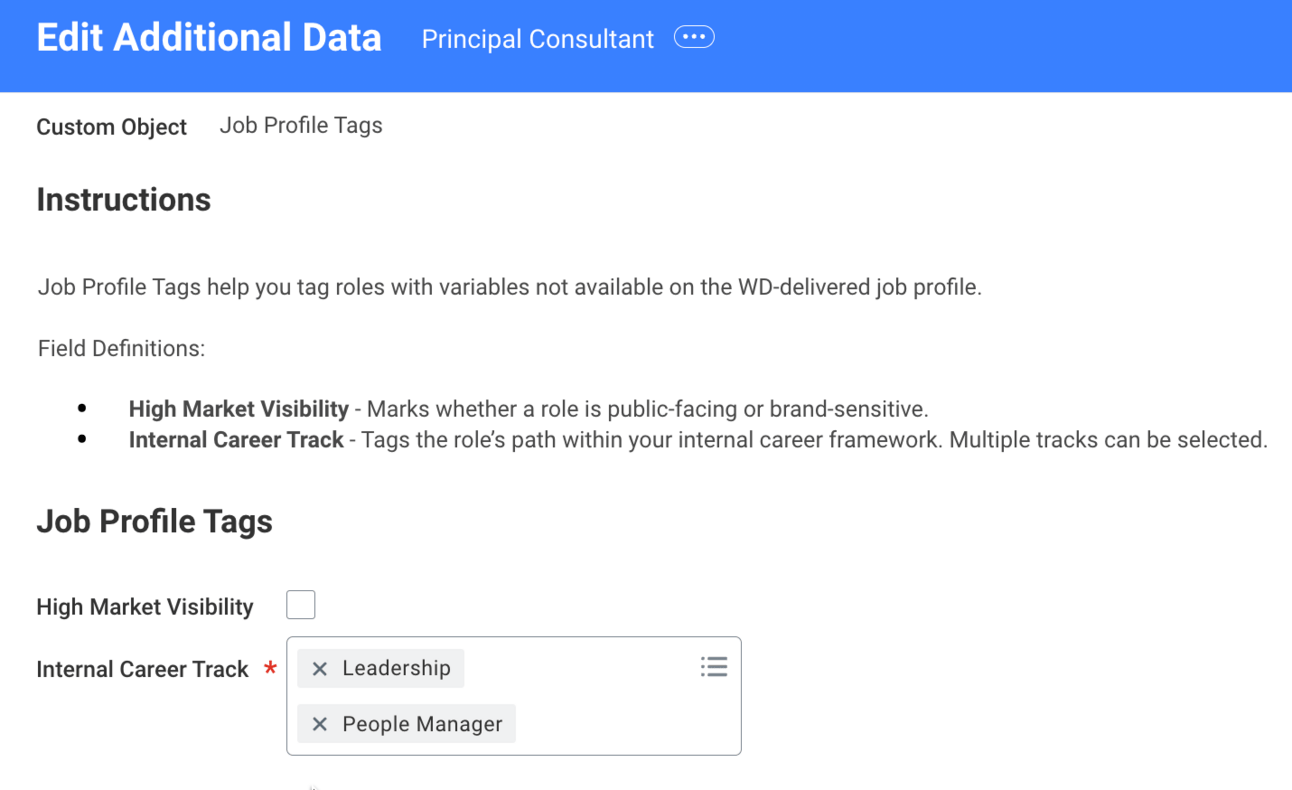
Task: Click the bold High Market Visibility definition term
Action: coord(238,409)
